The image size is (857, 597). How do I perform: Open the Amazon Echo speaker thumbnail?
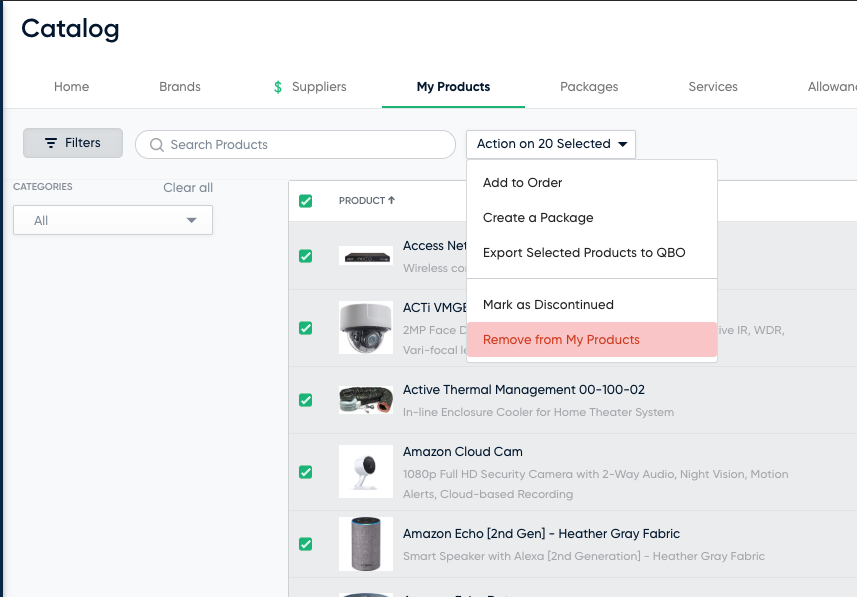(x=366, y=544)
